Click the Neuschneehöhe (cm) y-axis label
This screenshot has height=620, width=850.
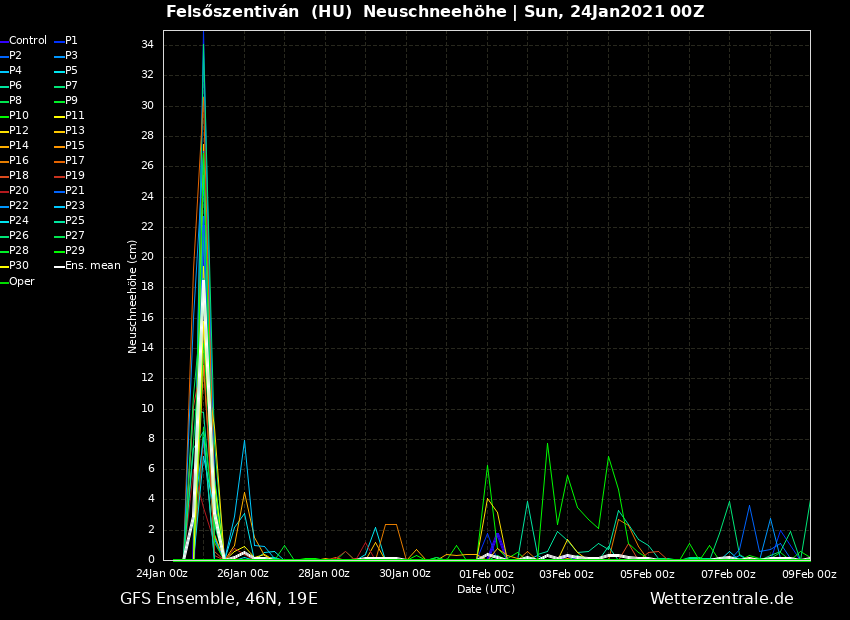click(x=133, y=296)
